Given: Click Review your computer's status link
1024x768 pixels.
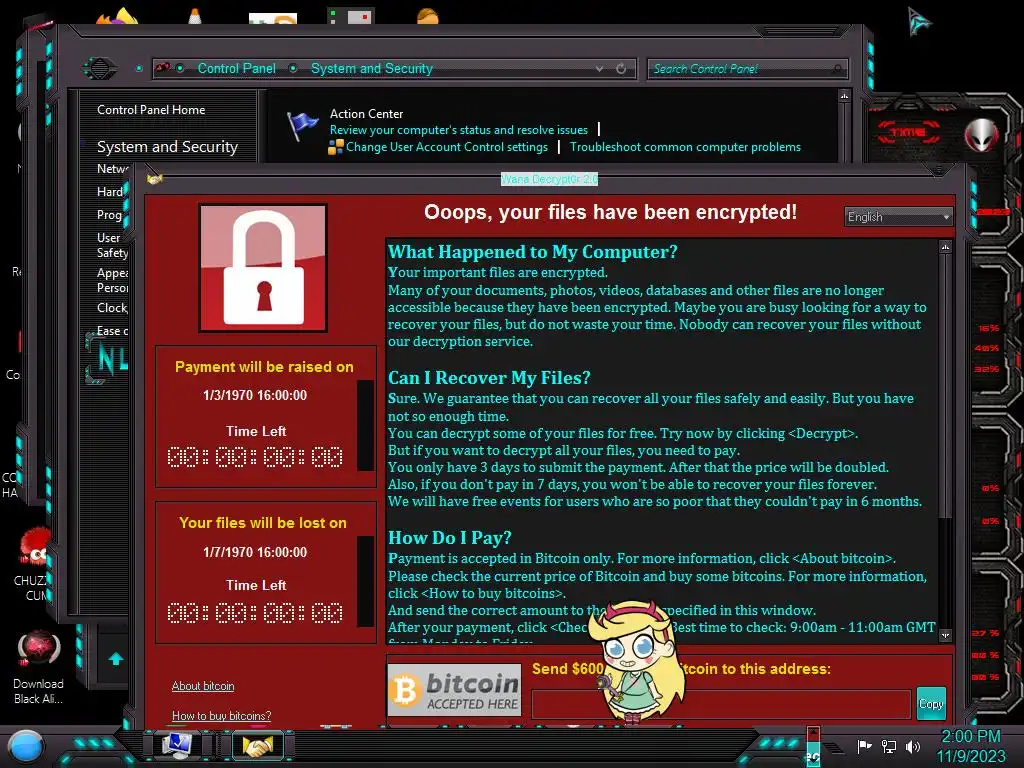Looking at the screenshot, I should pos(458,130).
